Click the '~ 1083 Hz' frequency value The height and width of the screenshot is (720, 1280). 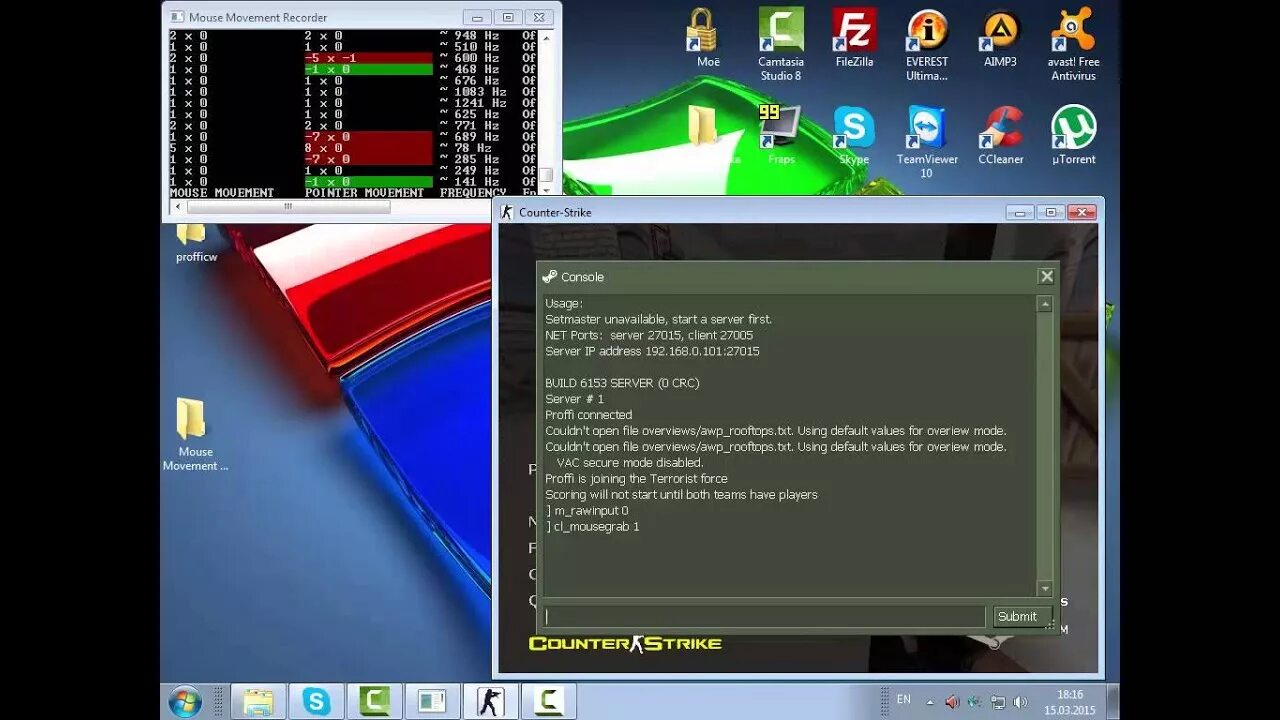click(473, 92)
